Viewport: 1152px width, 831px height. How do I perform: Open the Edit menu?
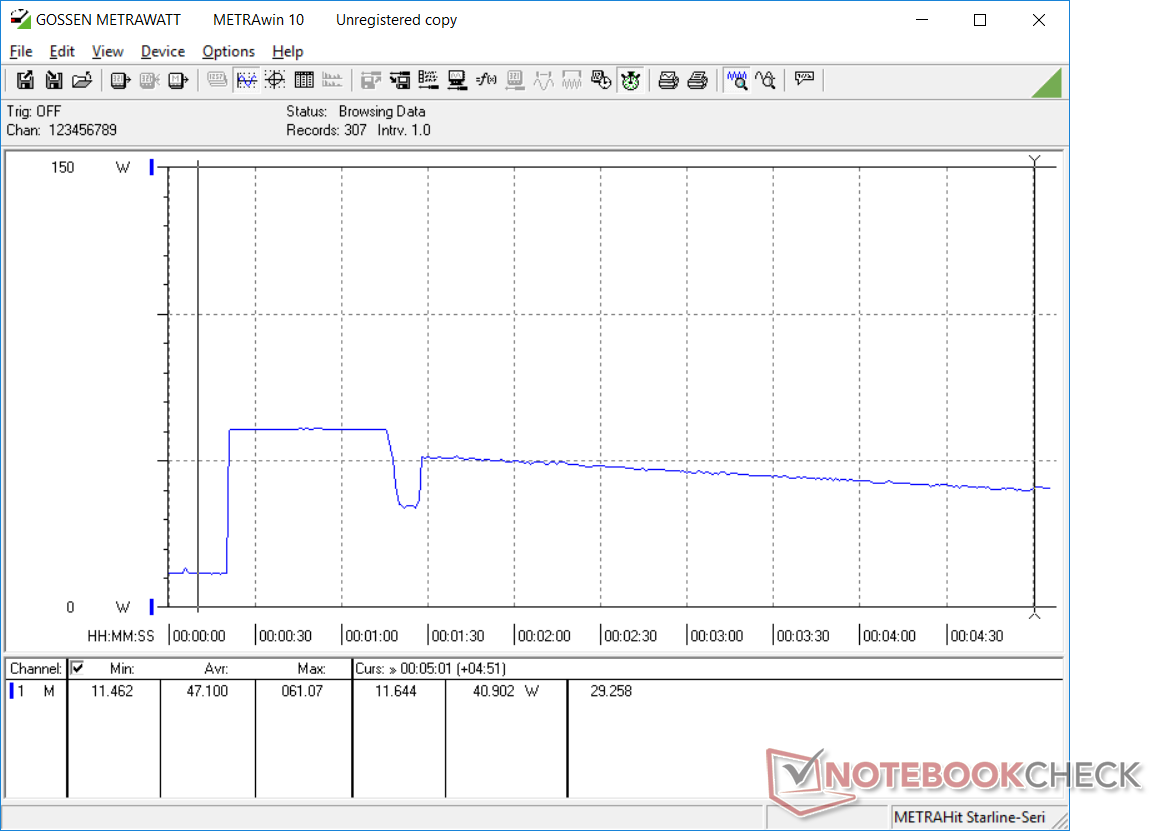(62, 51)
